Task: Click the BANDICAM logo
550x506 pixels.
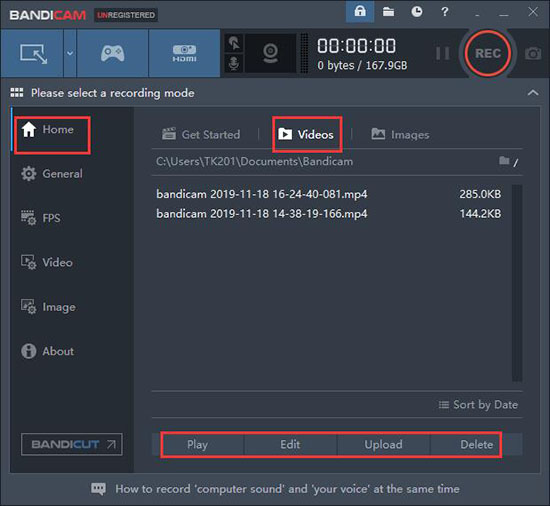Action: (x=48, y=15)
